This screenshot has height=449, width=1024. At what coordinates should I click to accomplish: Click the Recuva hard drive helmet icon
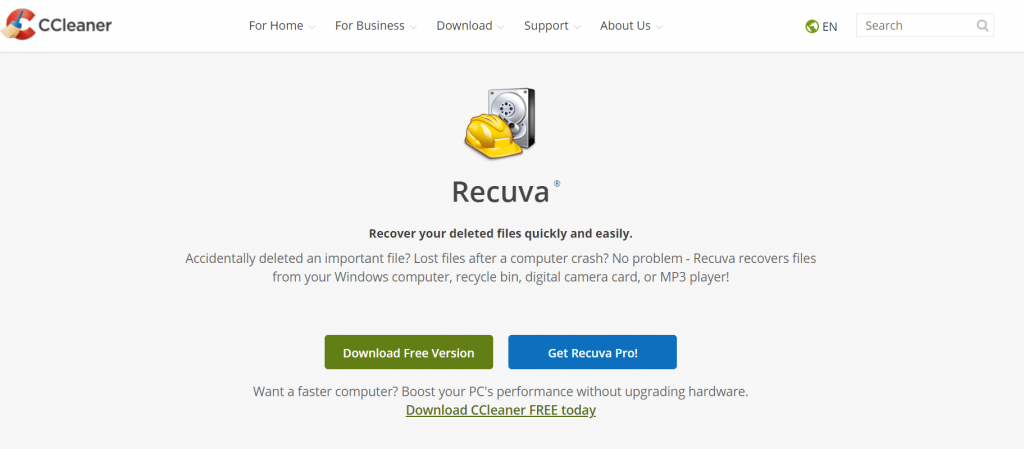coord(500,123)
